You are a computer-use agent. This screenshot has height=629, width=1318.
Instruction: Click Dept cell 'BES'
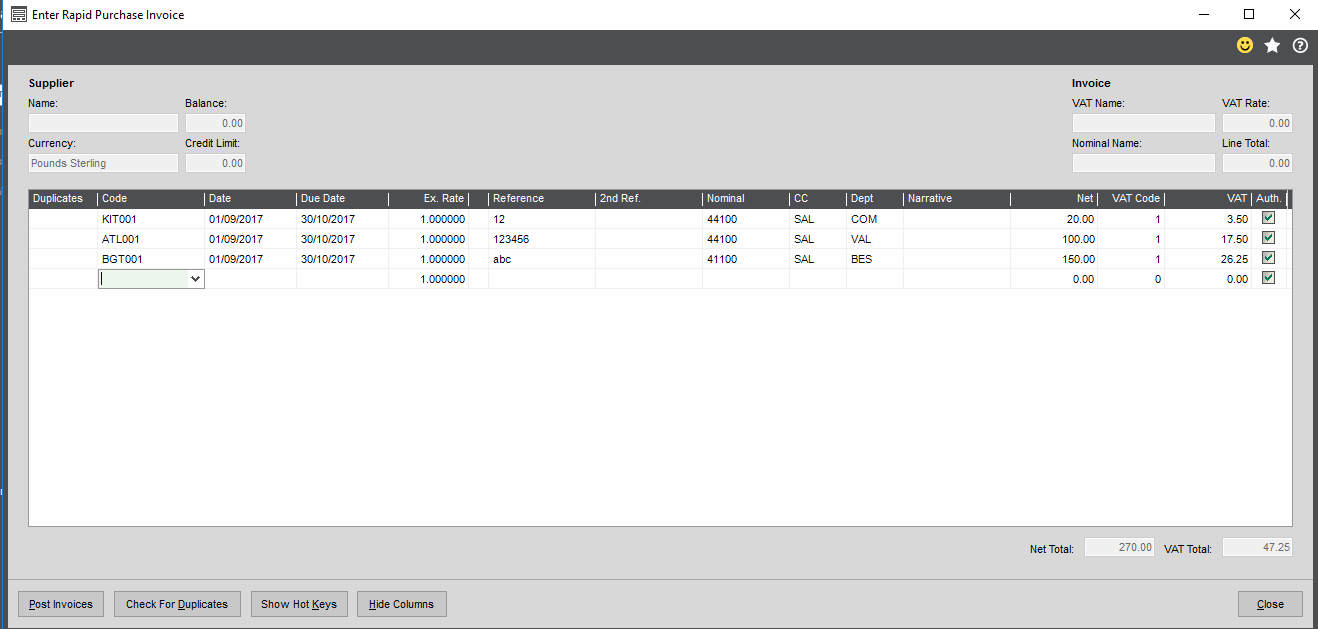[x=875, y=259]
